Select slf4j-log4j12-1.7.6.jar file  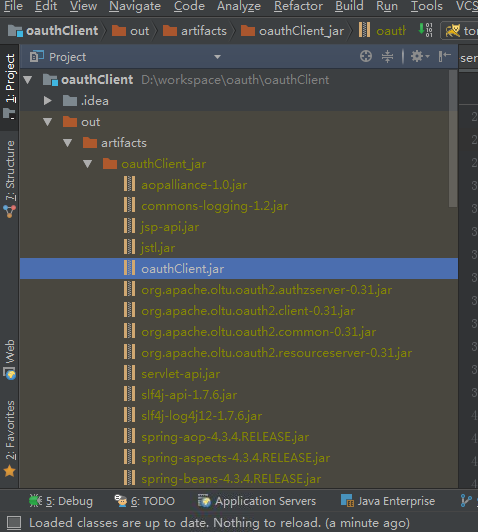point(202,416)
